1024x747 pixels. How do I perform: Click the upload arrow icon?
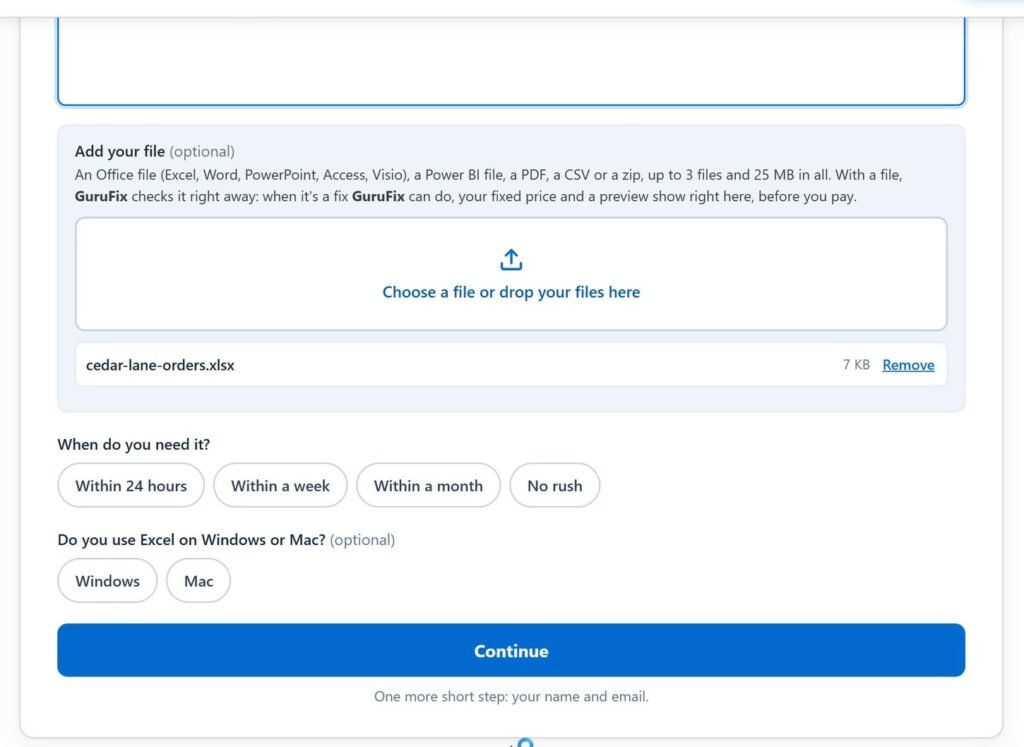tap(511, 259)
